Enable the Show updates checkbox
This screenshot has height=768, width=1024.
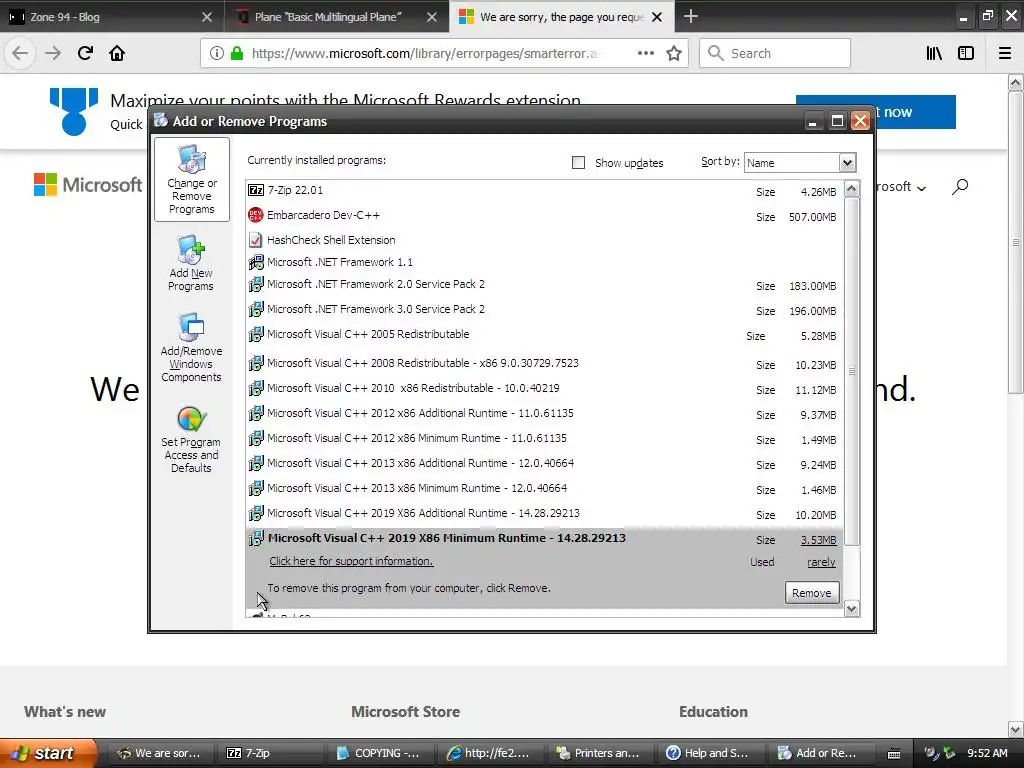(x=579, y=163)
